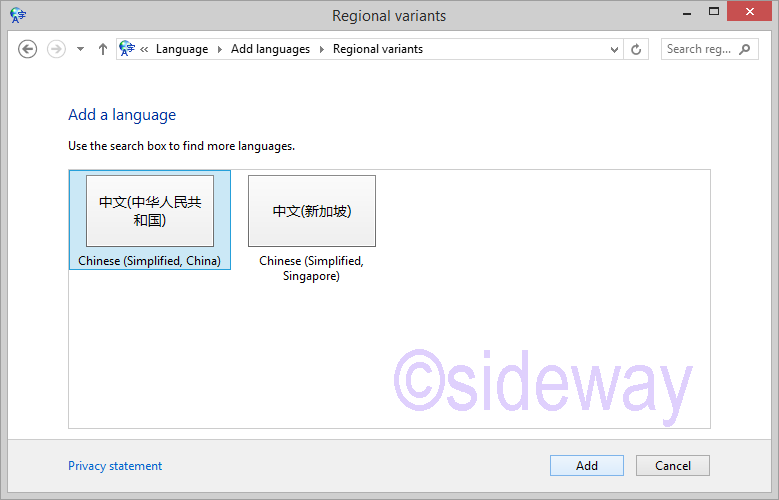Click the Forward navigation arrow
Image resolution: width=779 pixels, height=500 pixels.
point(57,49)
